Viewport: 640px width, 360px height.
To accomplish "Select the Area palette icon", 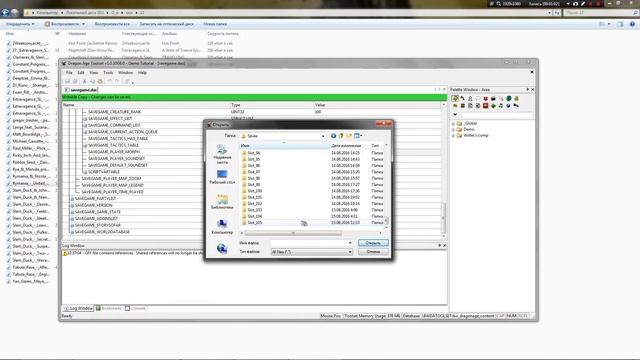I will 455,98.
